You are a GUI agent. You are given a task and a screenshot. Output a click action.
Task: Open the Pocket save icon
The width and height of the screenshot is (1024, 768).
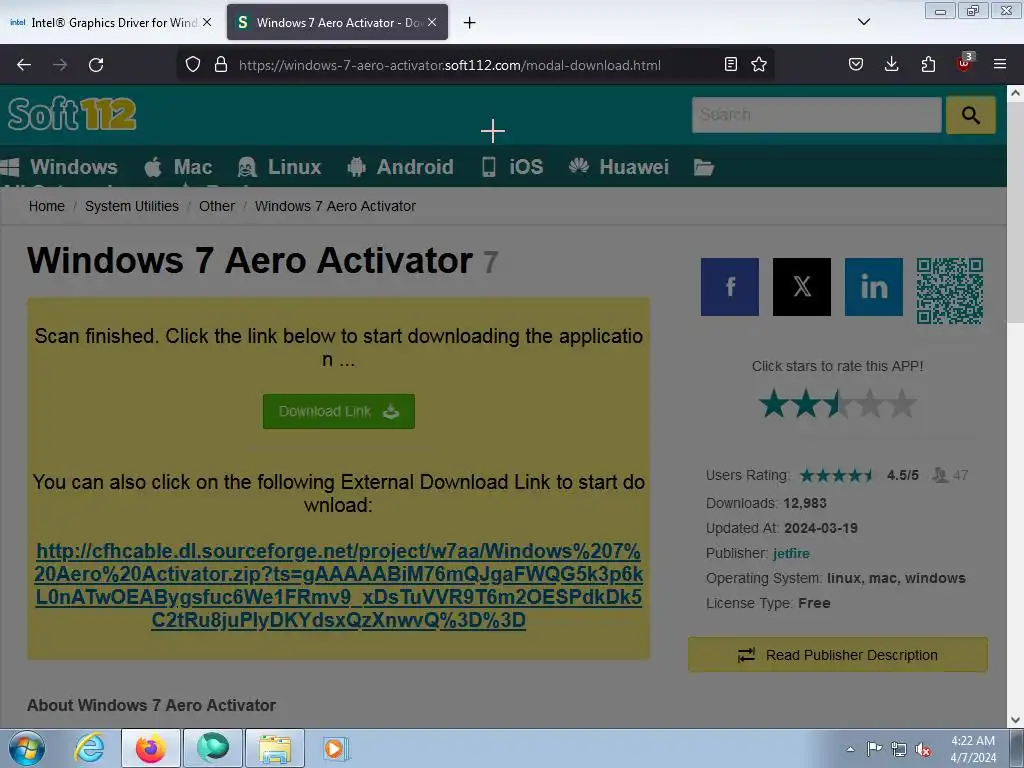(x=856, y=65)
